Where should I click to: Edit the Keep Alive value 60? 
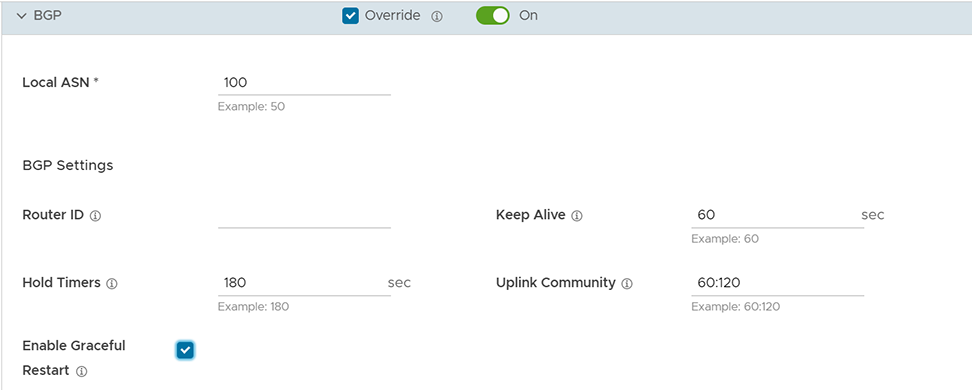coord(777,215)
